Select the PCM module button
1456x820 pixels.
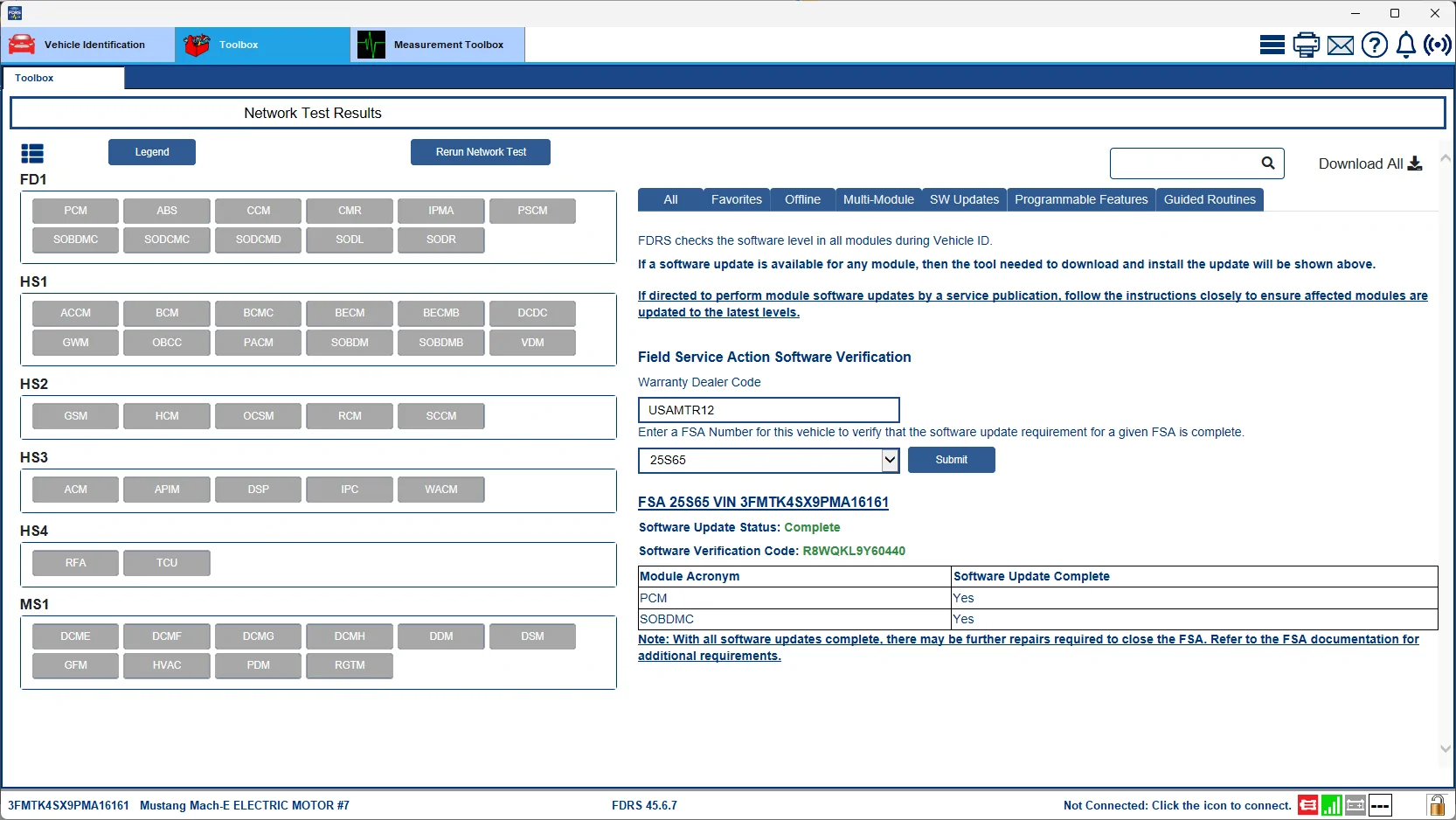[75, 211]
